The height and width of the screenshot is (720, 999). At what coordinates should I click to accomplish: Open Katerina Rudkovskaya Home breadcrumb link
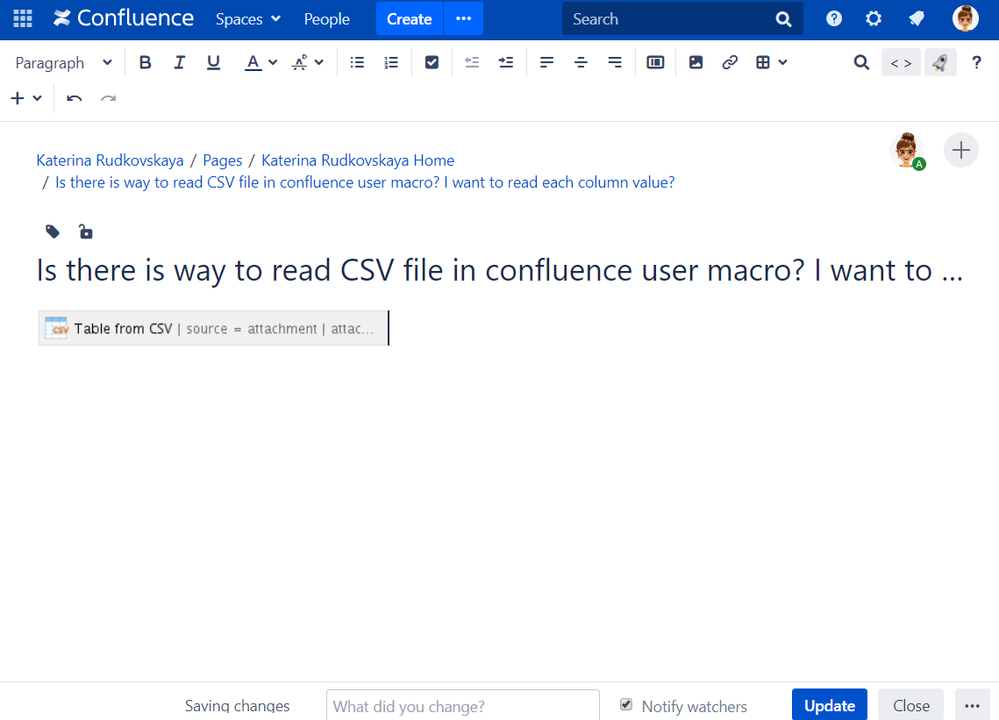pos(358,160)
